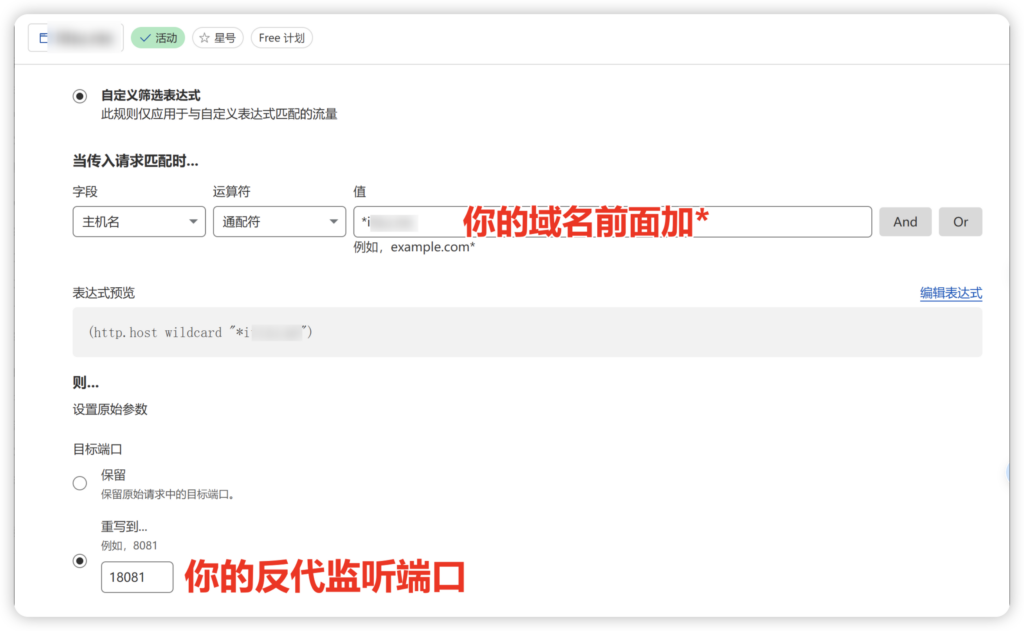Click the 当传入请求匹配时 heading
The image size is (1024, 631).
(x=135, y=161)
